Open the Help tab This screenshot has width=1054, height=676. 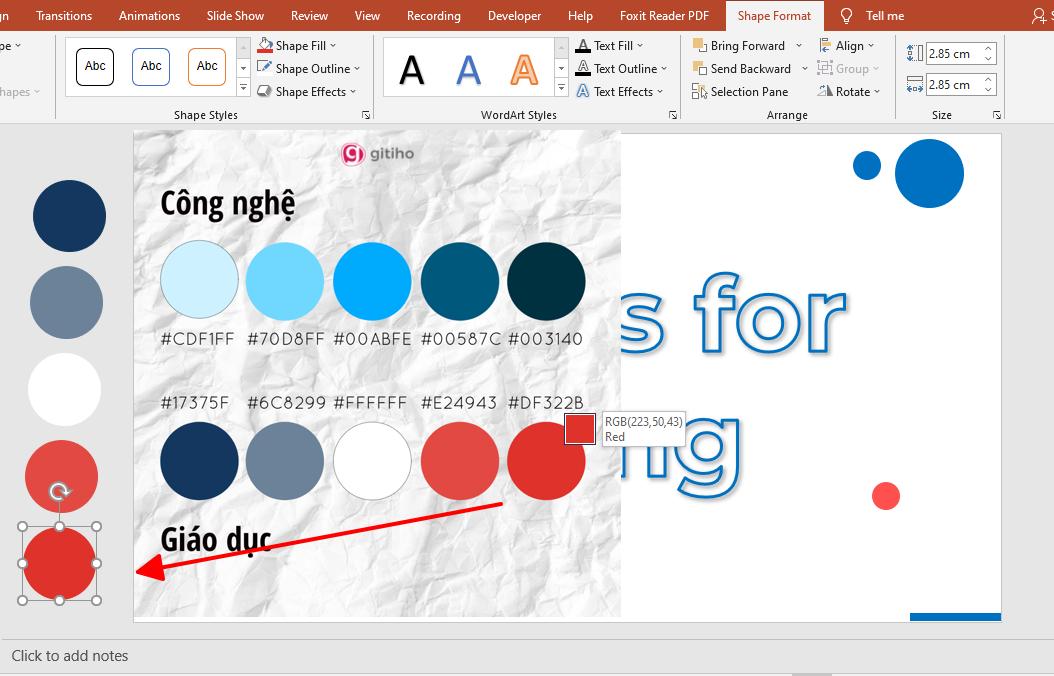click(580, 15)
